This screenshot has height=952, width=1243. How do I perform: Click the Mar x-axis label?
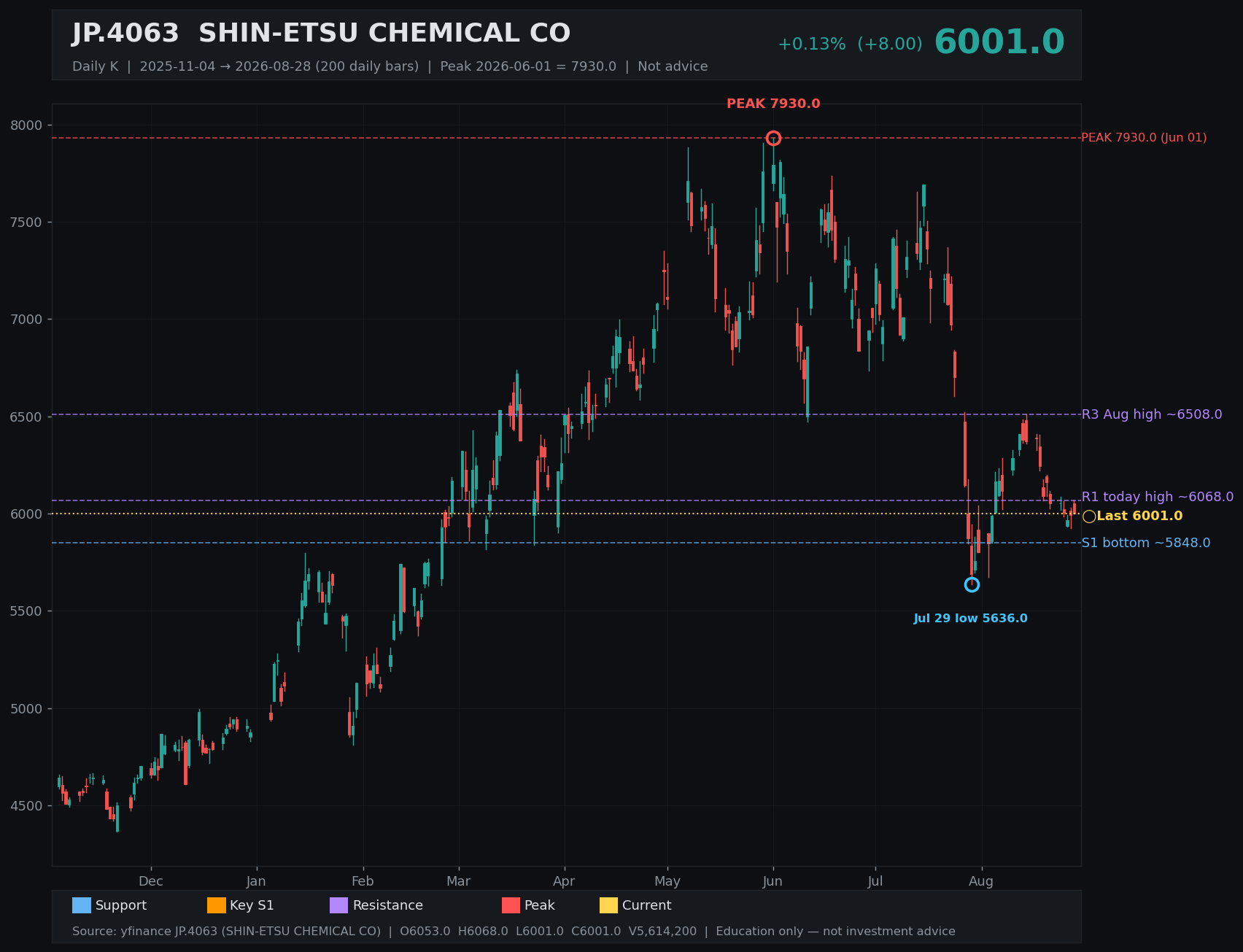(459, 881)
